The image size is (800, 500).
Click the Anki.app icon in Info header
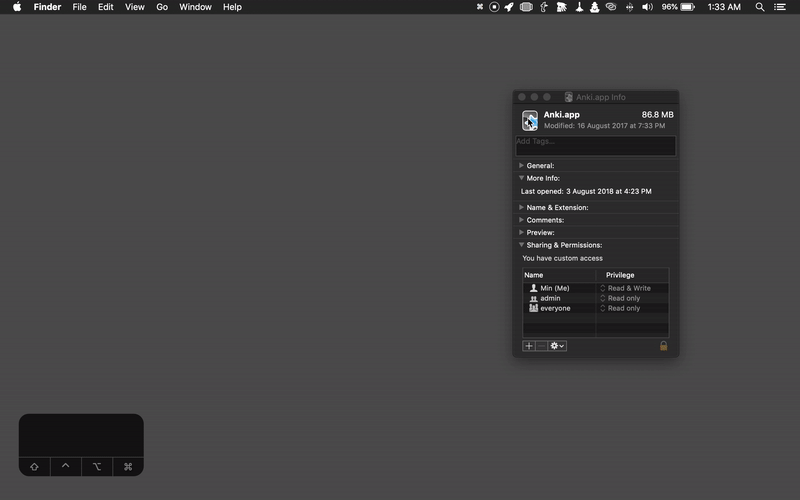pos(530,121)
